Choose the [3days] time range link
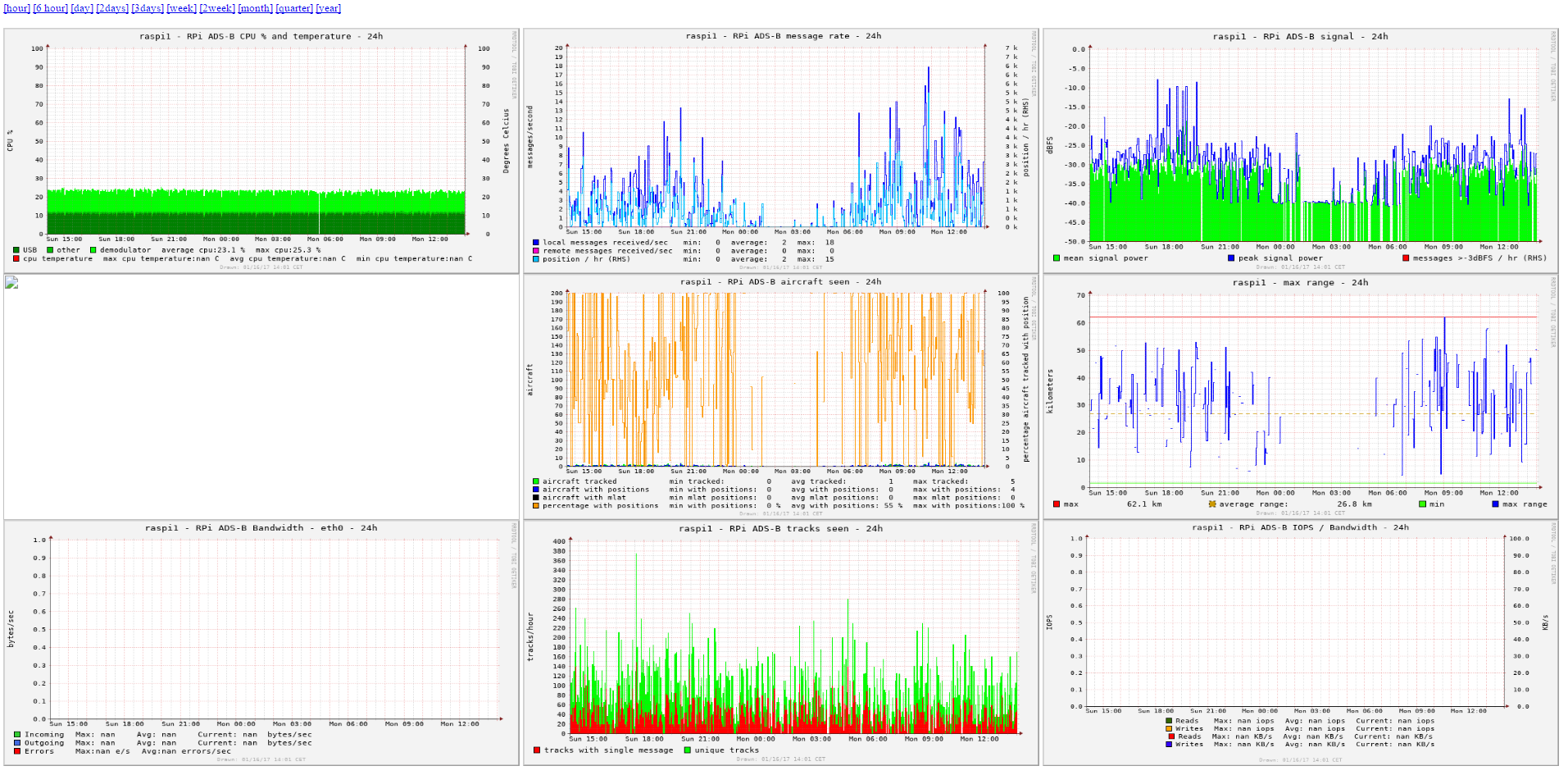This screenshot has width=1568, height=775. tap(148, 8)
